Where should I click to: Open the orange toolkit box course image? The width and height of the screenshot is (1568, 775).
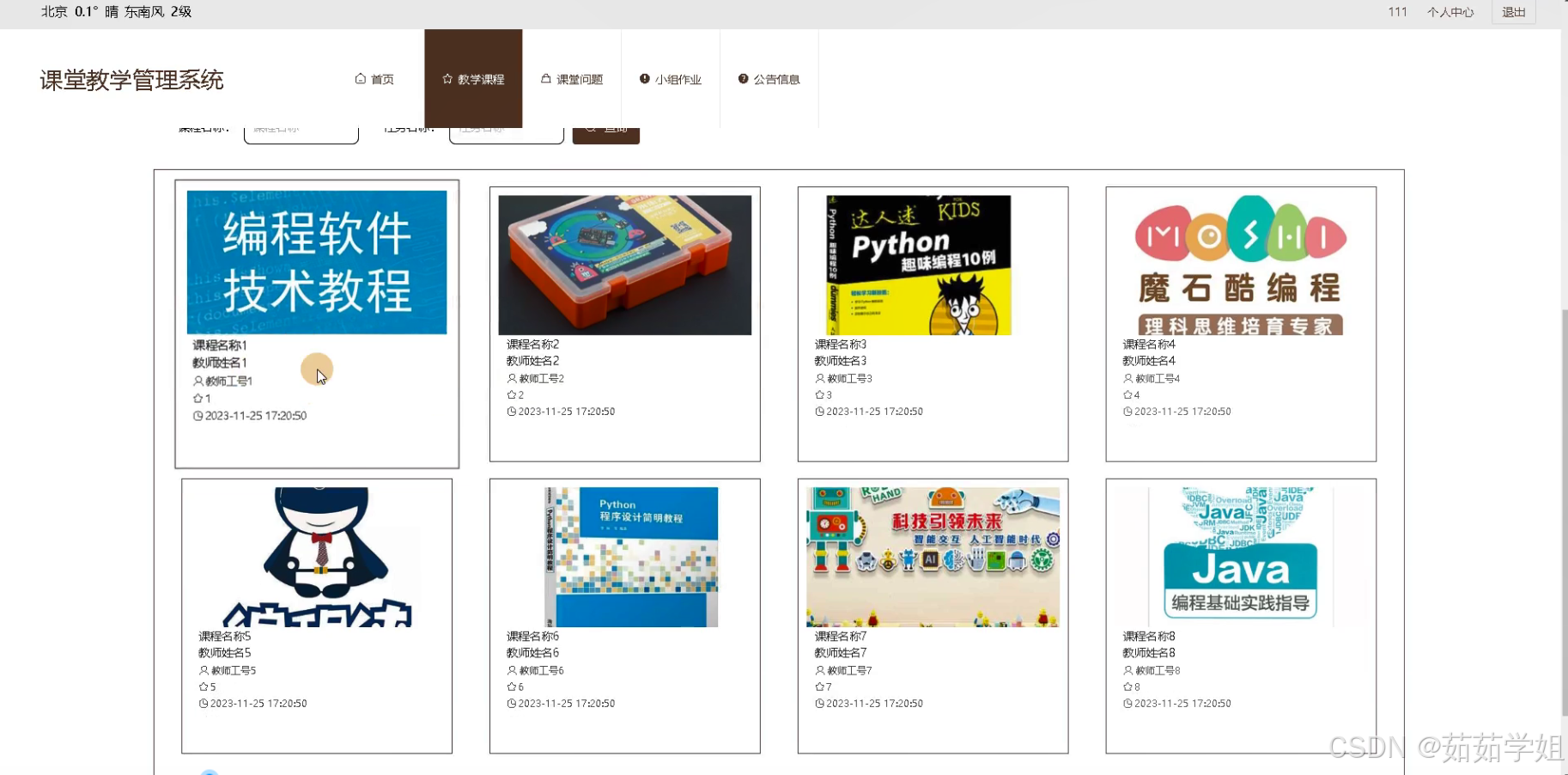[625, 265]
